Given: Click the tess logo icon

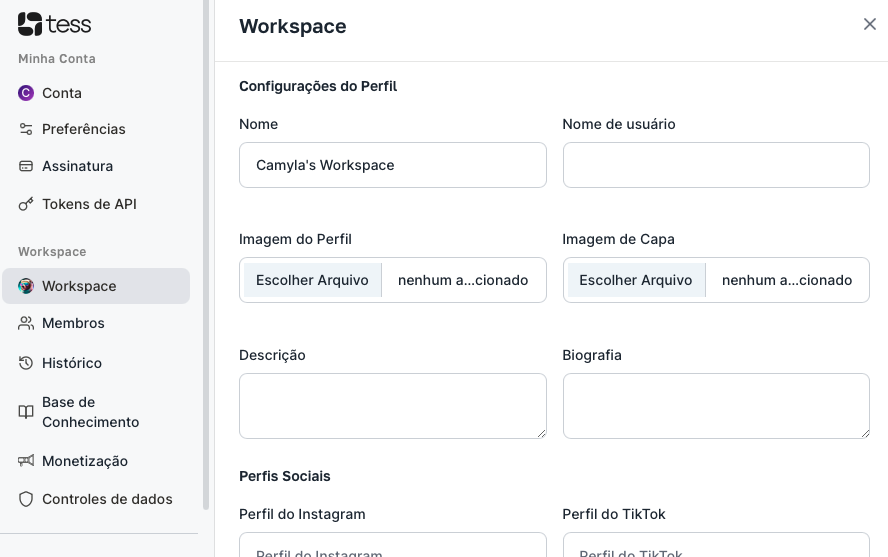Looking at the screenshot, I should point(29,24).
